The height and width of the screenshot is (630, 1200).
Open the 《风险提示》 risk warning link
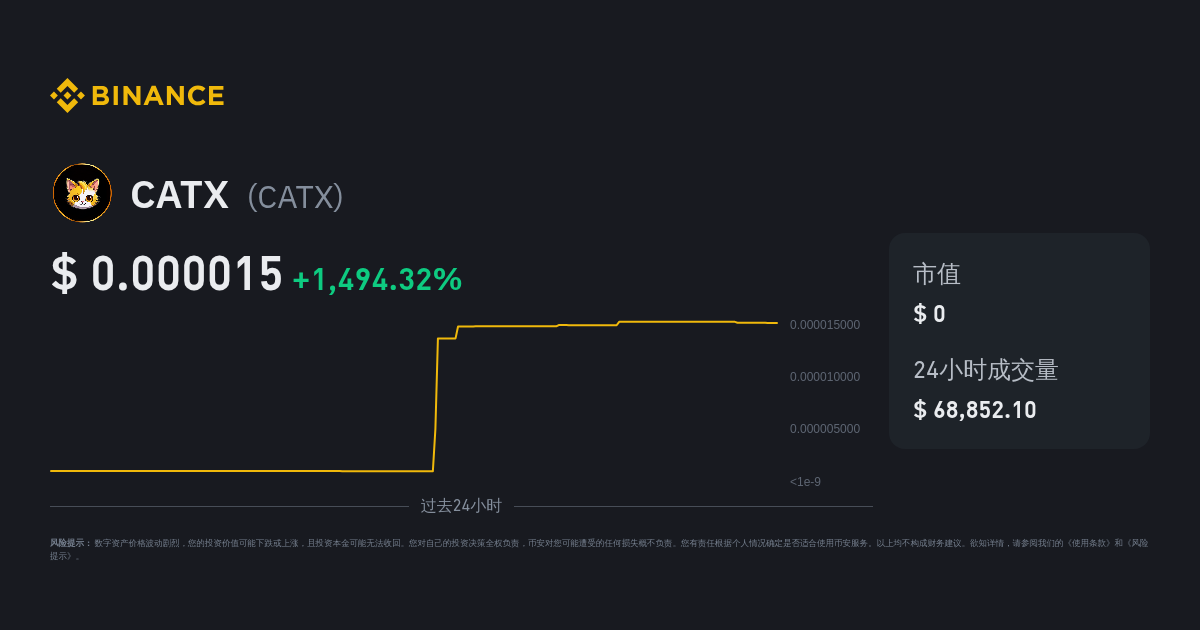[1136, 543]
